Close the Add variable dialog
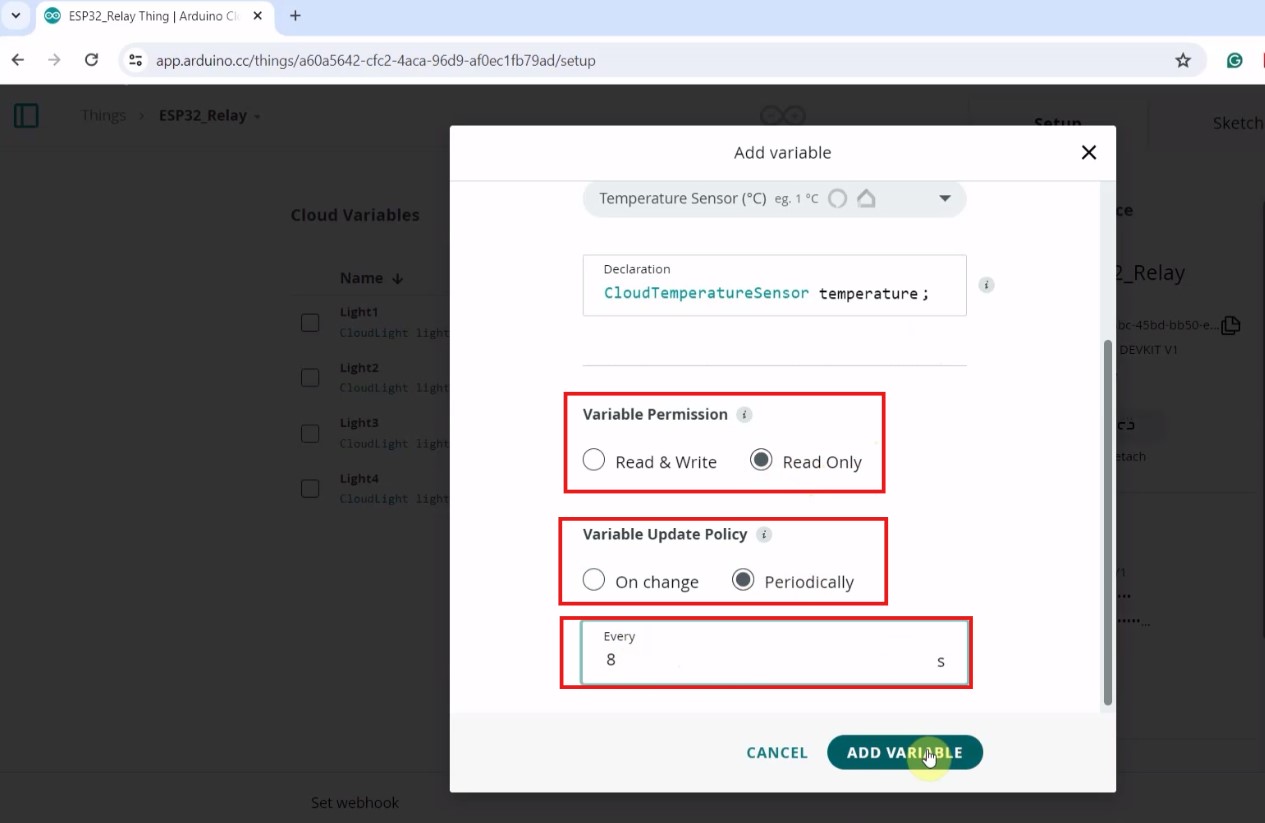 (1089, 152)
